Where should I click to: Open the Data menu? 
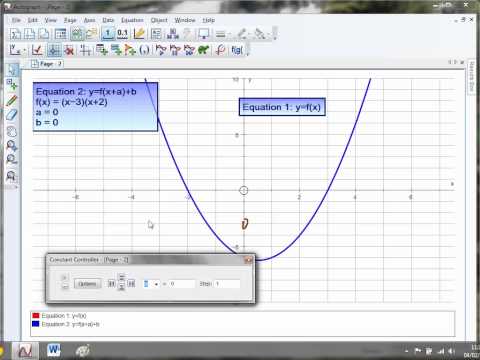pos(108,20)
